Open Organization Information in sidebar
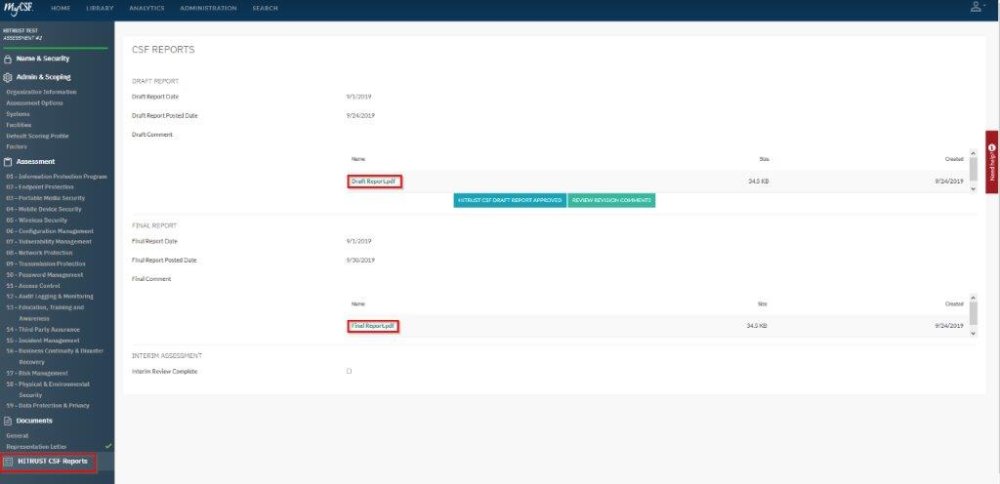Image resolution: width=1000 pixels, height=484 pixels. click(x=41, y=92)
